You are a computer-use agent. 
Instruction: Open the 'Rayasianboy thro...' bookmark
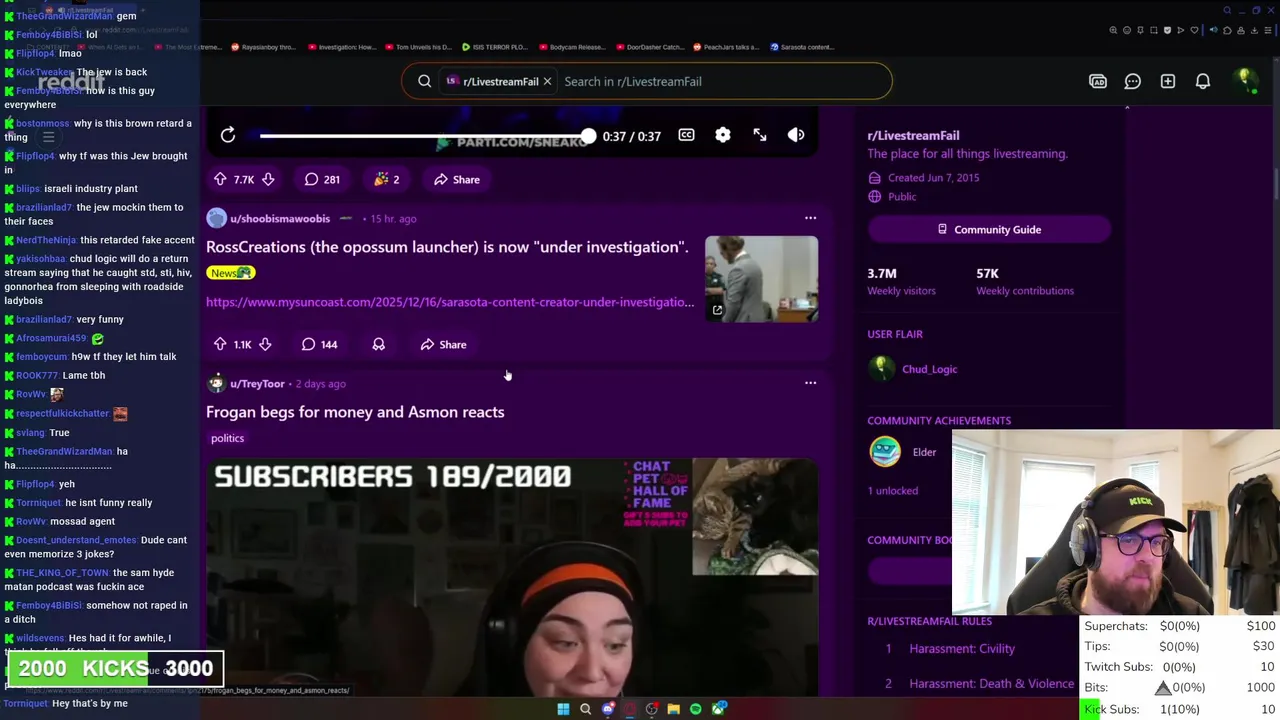coord(264,47)
